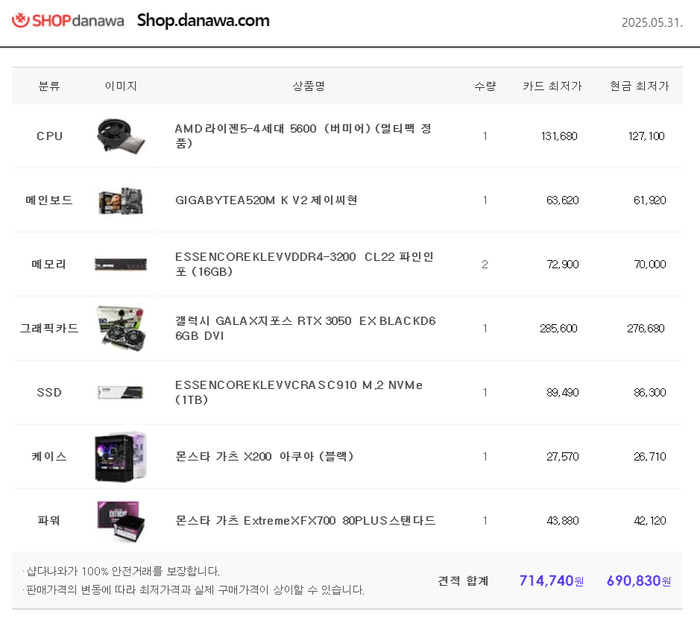
Task: Click the SSD category label
Action: [49, 393]
